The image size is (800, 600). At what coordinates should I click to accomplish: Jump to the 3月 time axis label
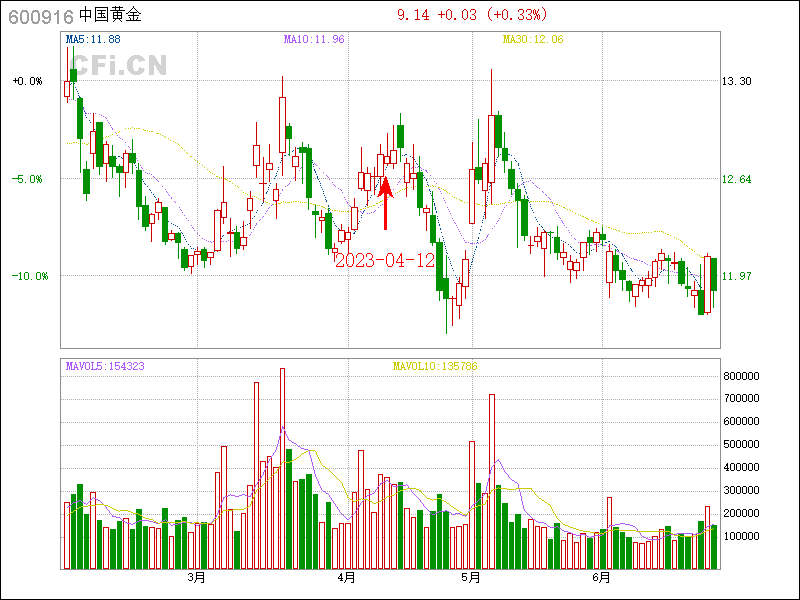point(197,578)
